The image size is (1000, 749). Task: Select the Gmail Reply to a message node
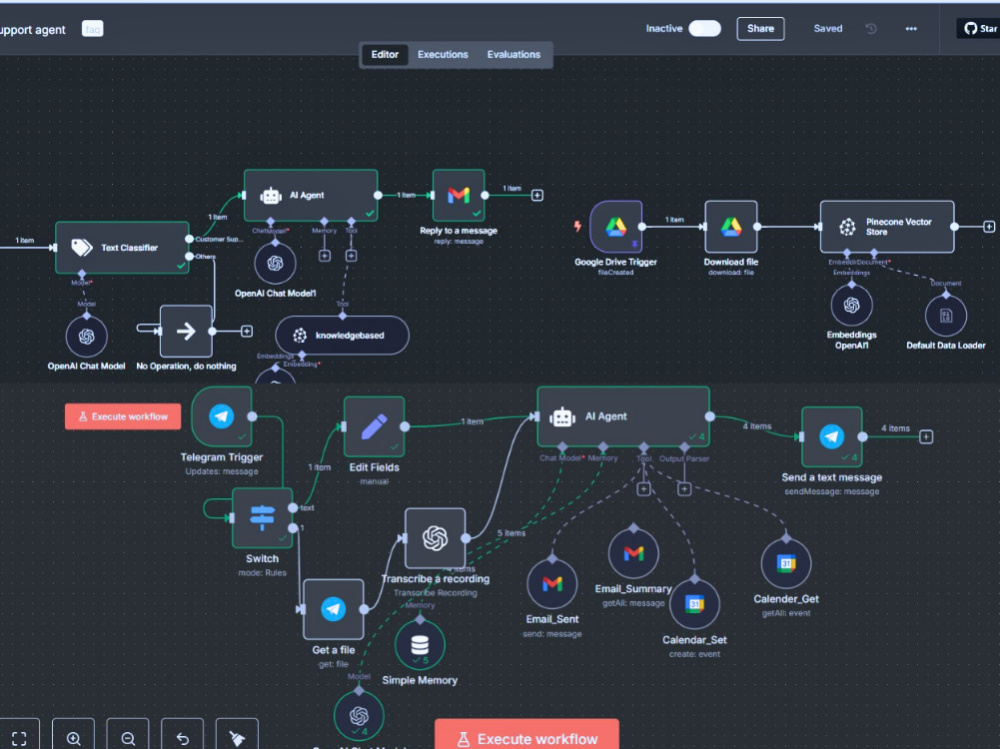459,195
